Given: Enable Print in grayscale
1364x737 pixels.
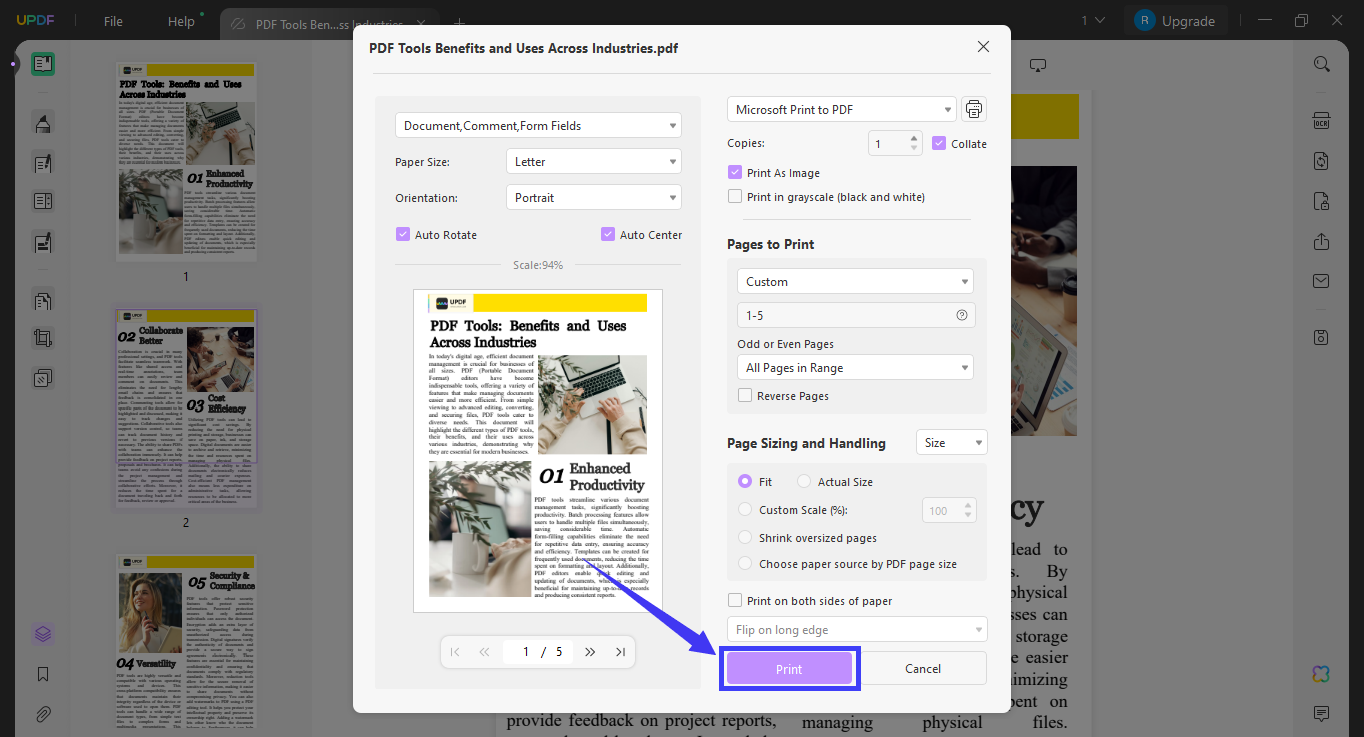Looking at the screenshot, I should click(x=737, y=196).
